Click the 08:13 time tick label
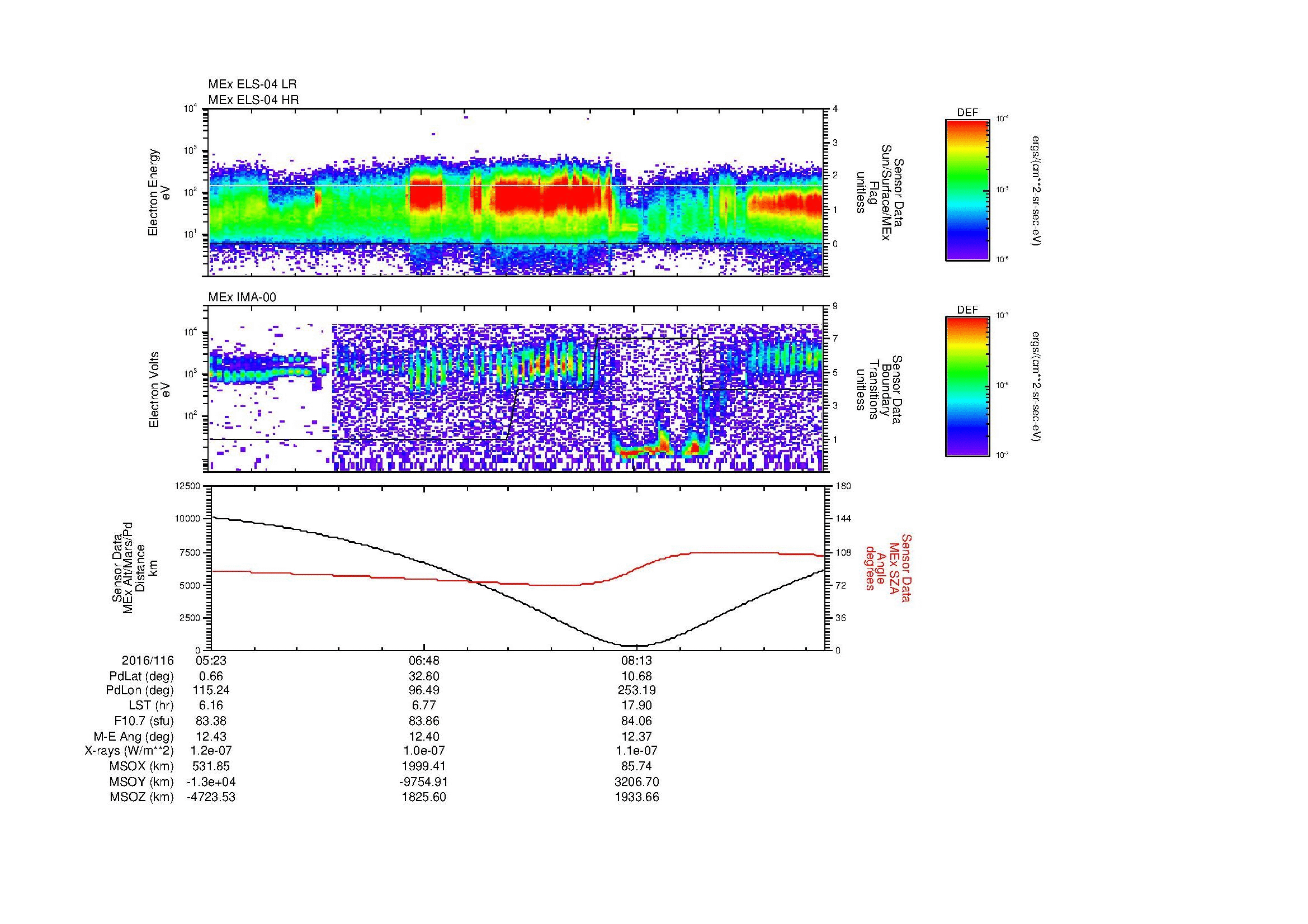The width and height of the screenshot is (1308, 924). tap(637, 660)
